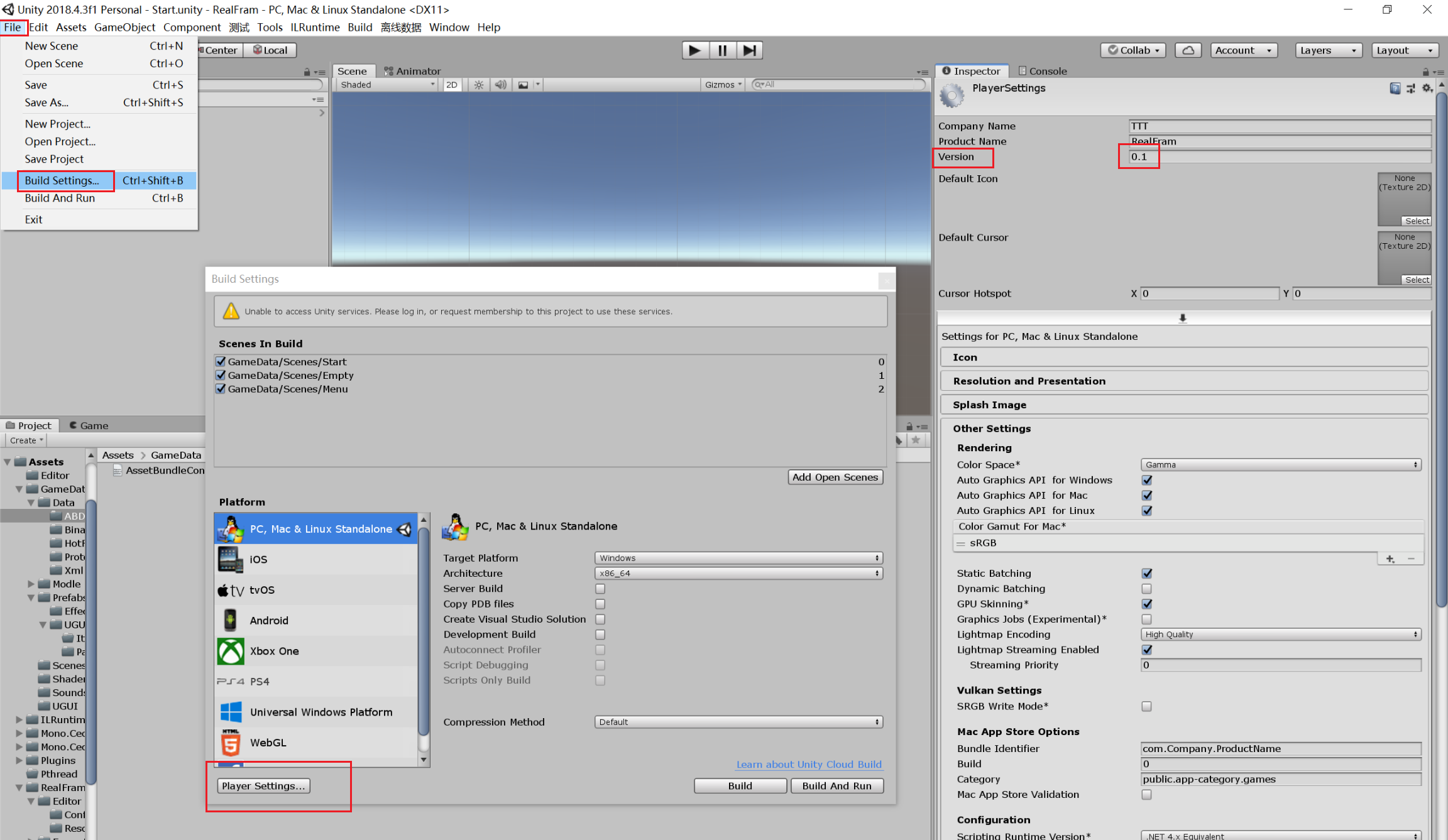Click Build And Run menu entry

pyautogui.click(x=99, y=198)
